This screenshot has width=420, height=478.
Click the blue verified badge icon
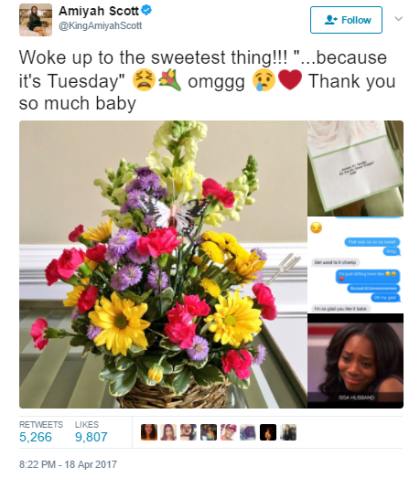point(147,10)
